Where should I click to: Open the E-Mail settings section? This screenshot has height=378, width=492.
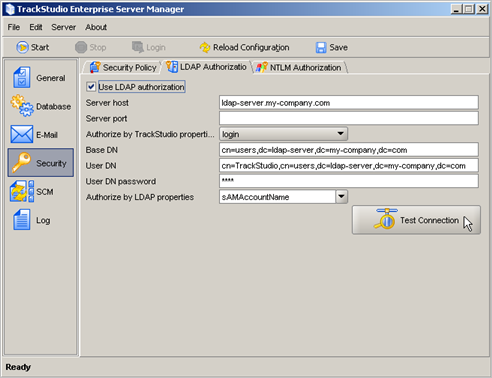(x=40, y=135)
